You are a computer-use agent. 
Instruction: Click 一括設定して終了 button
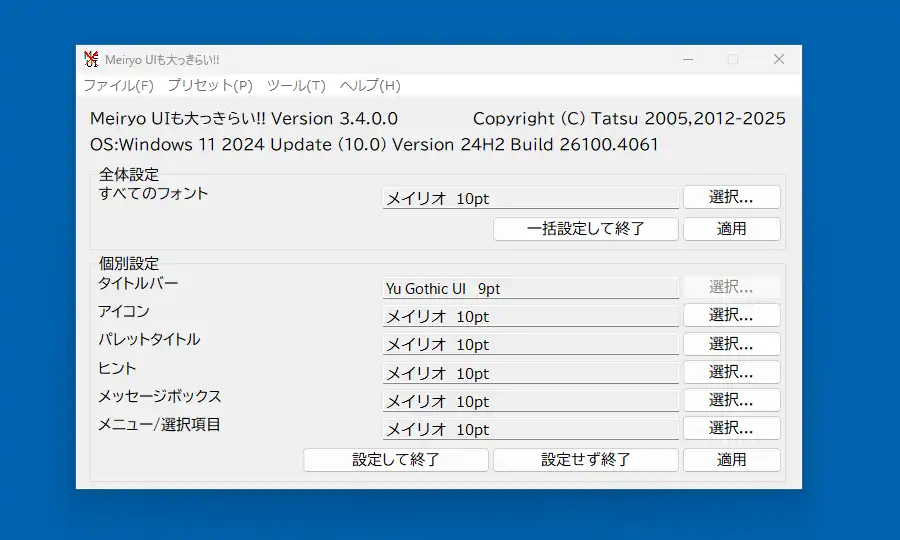585,228
